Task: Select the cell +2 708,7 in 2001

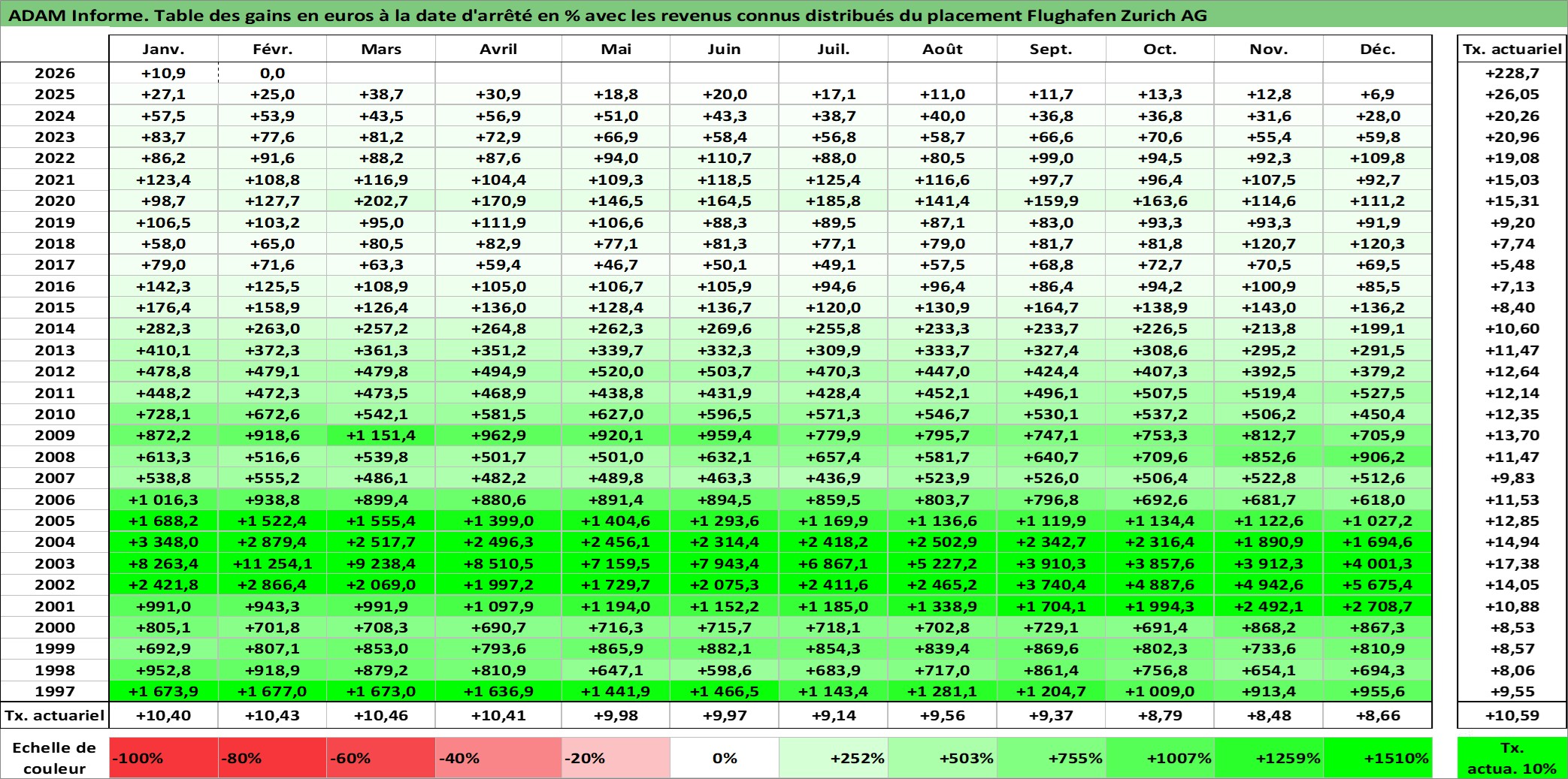Action: (x=1377, y=606)
